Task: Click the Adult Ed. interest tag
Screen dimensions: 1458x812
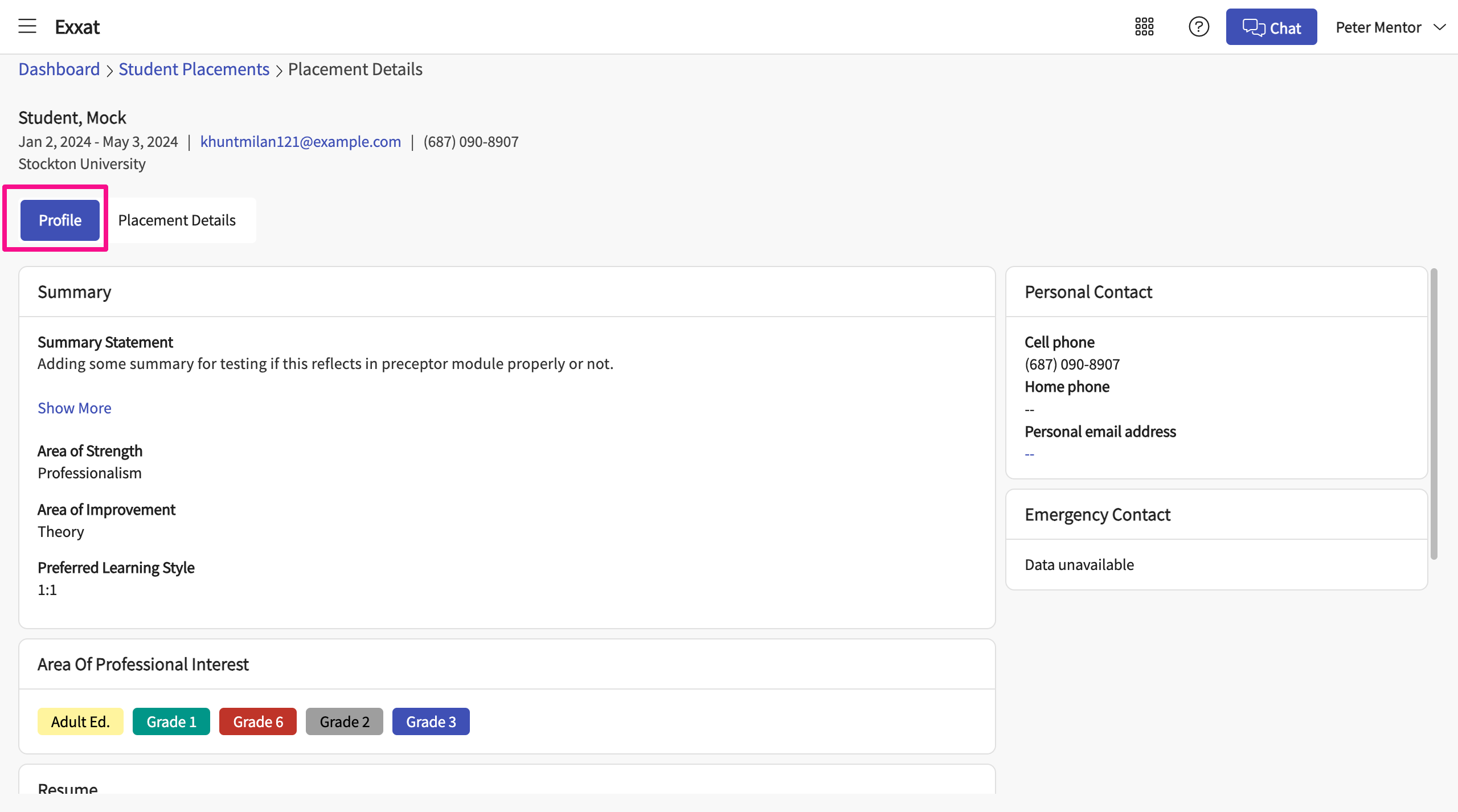Action: click(x=80, y=721)
